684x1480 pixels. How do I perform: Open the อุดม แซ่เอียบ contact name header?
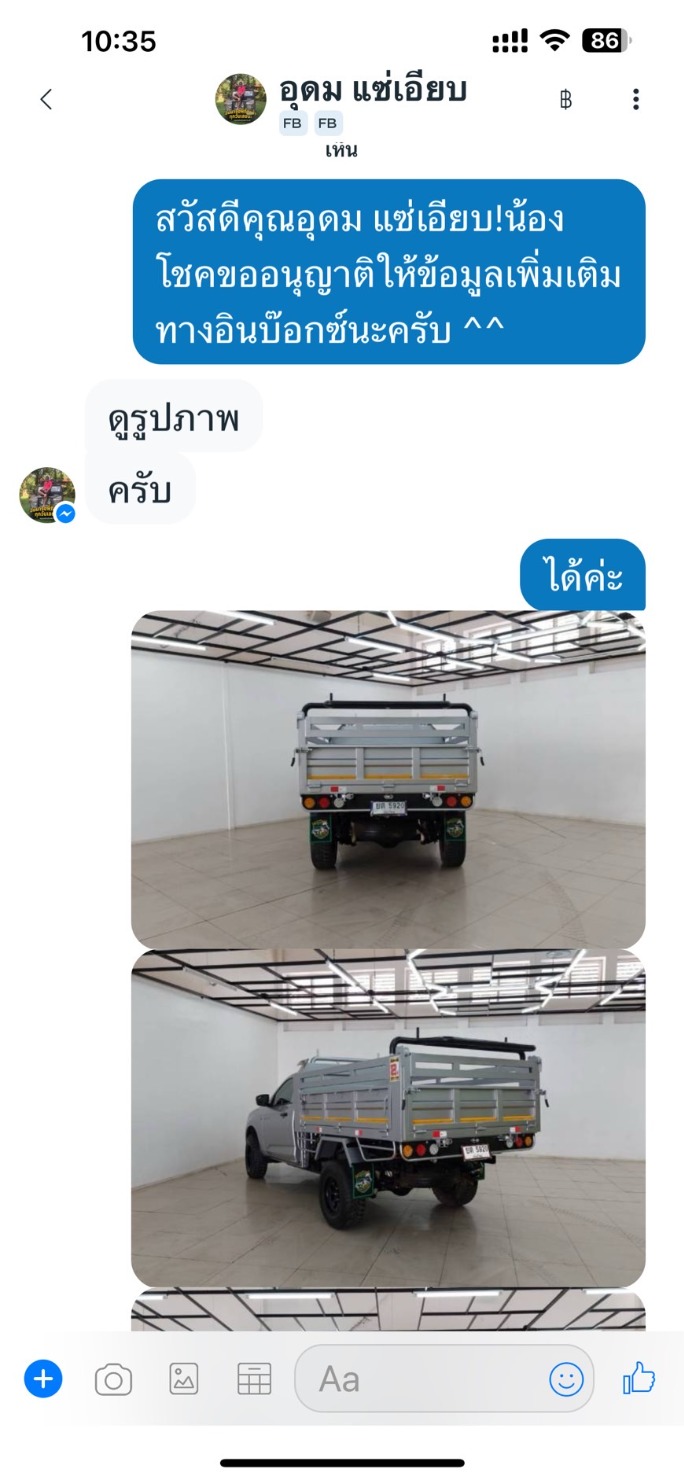click(x=373, y=91)
